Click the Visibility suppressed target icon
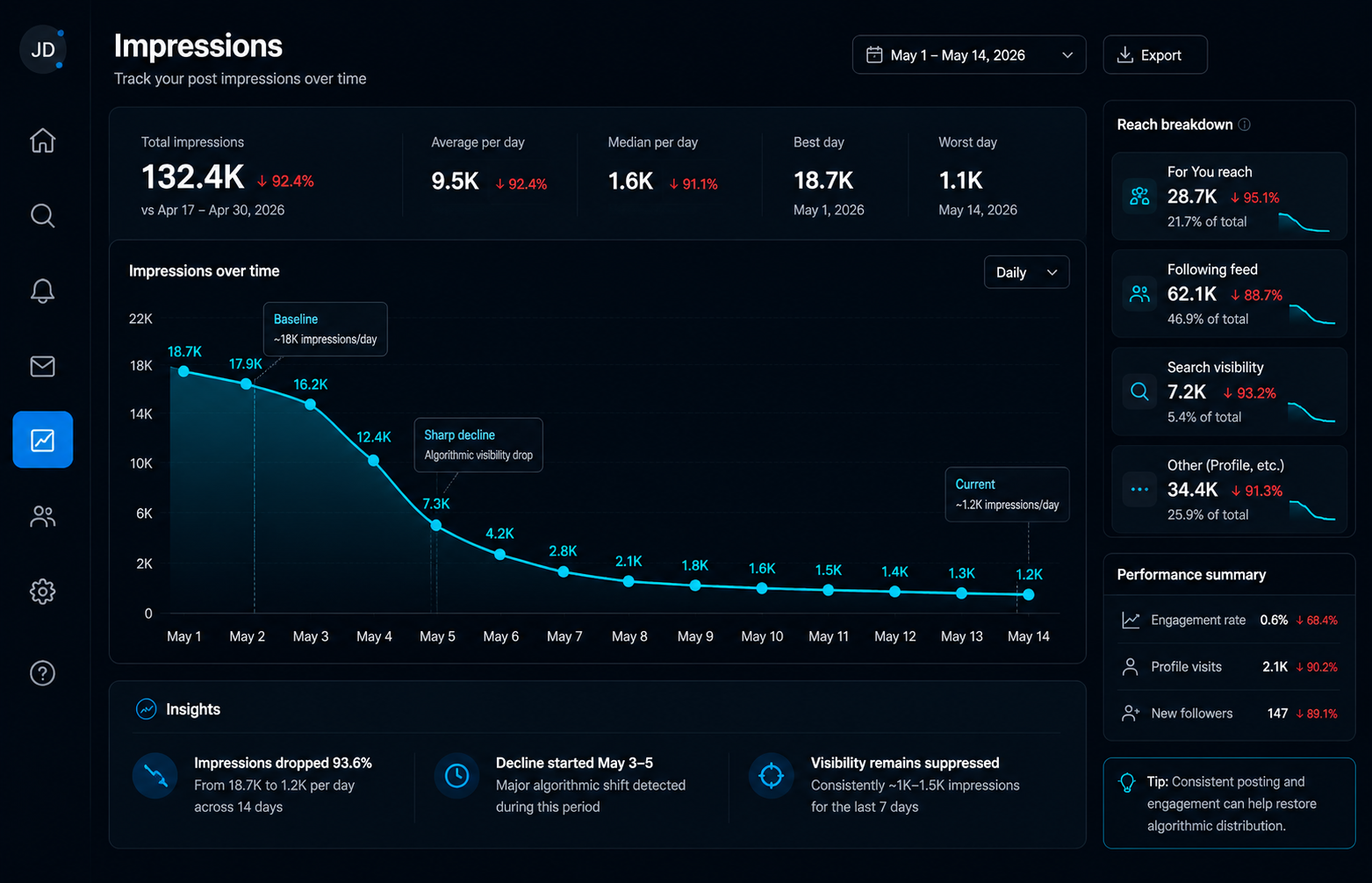The height and width of the screenshot is (883, 1372). 771,775
